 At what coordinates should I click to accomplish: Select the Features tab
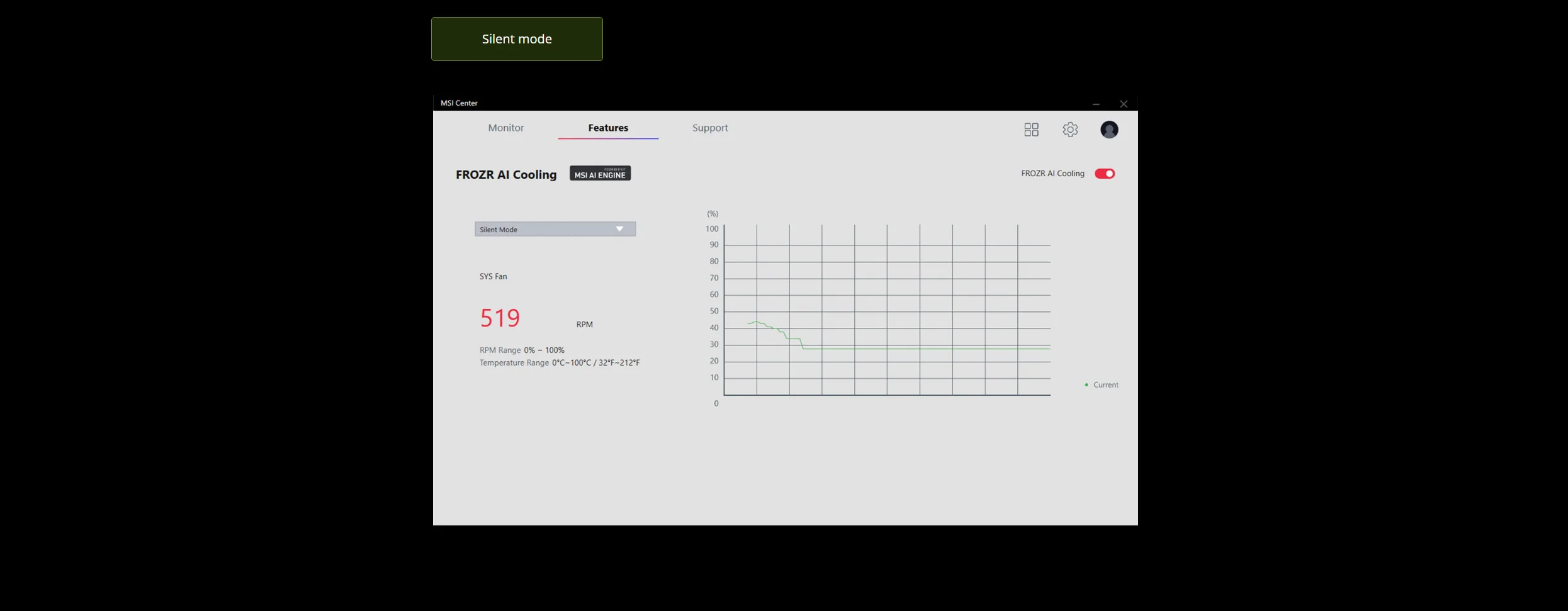coord(608,128)
